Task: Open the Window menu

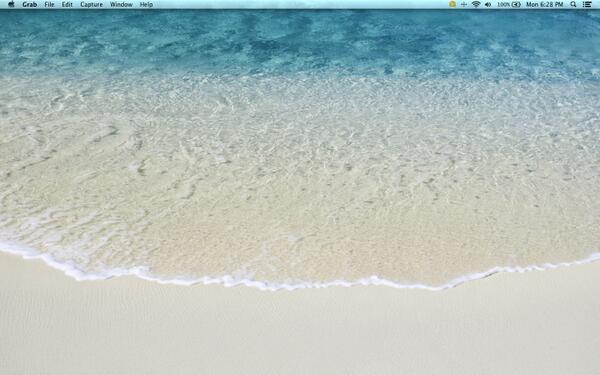Action: [x=121, y=5]
